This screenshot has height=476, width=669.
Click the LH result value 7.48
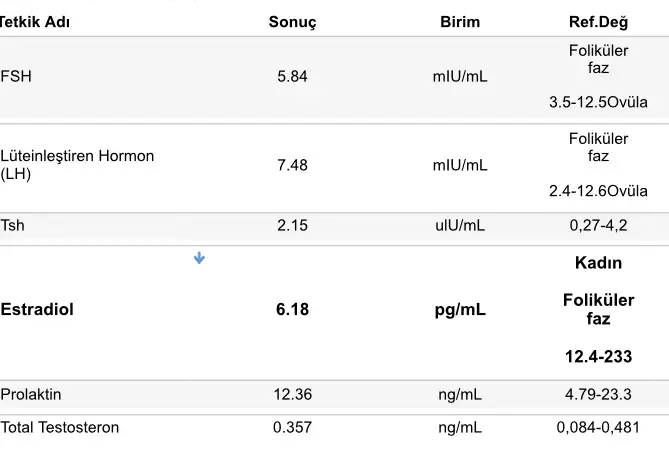[x=292, y=165]
